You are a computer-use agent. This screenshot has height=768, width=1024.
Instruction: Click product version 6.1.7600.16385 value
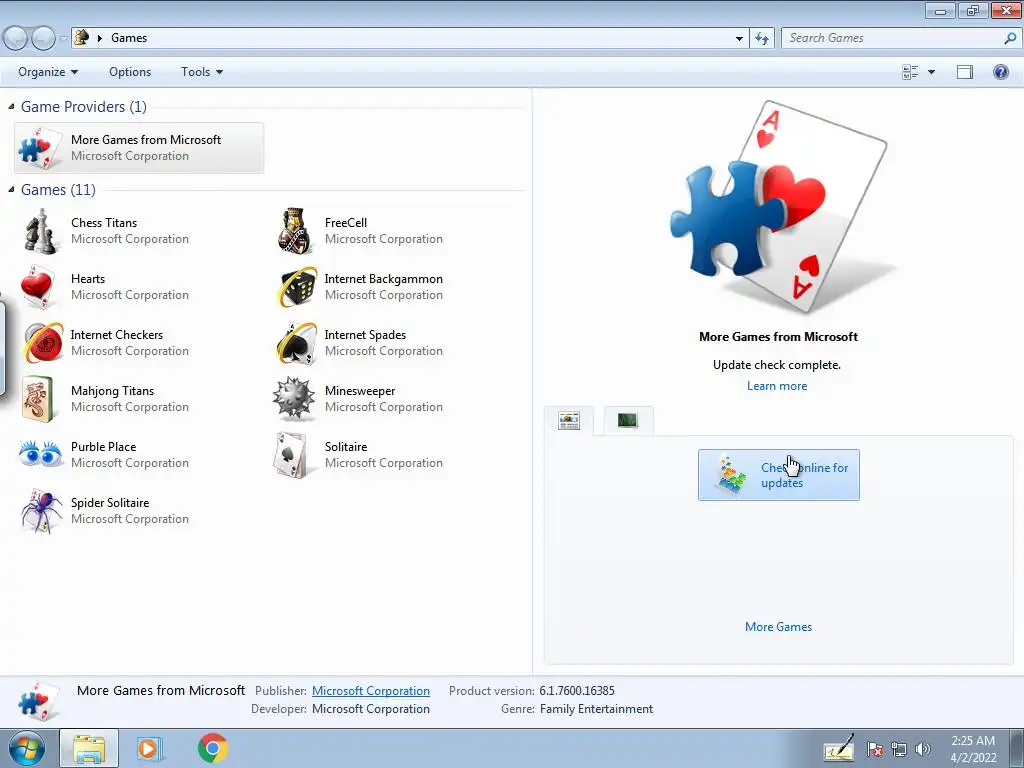pyautogui.click(x=577, y=691)
